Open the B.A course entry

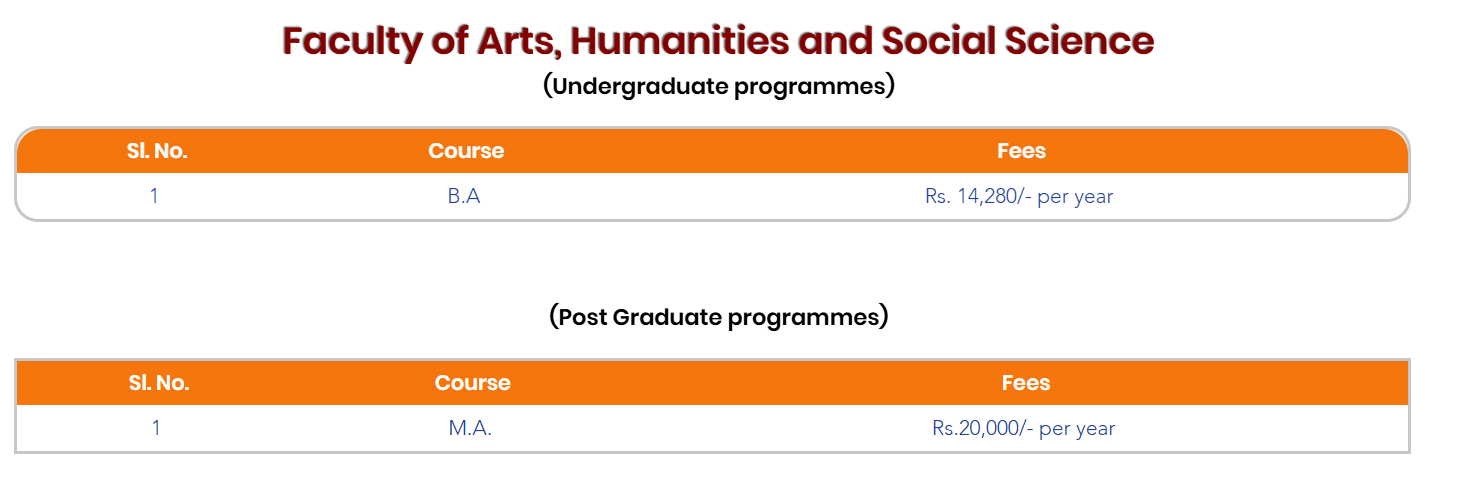(x=464, y=197)
